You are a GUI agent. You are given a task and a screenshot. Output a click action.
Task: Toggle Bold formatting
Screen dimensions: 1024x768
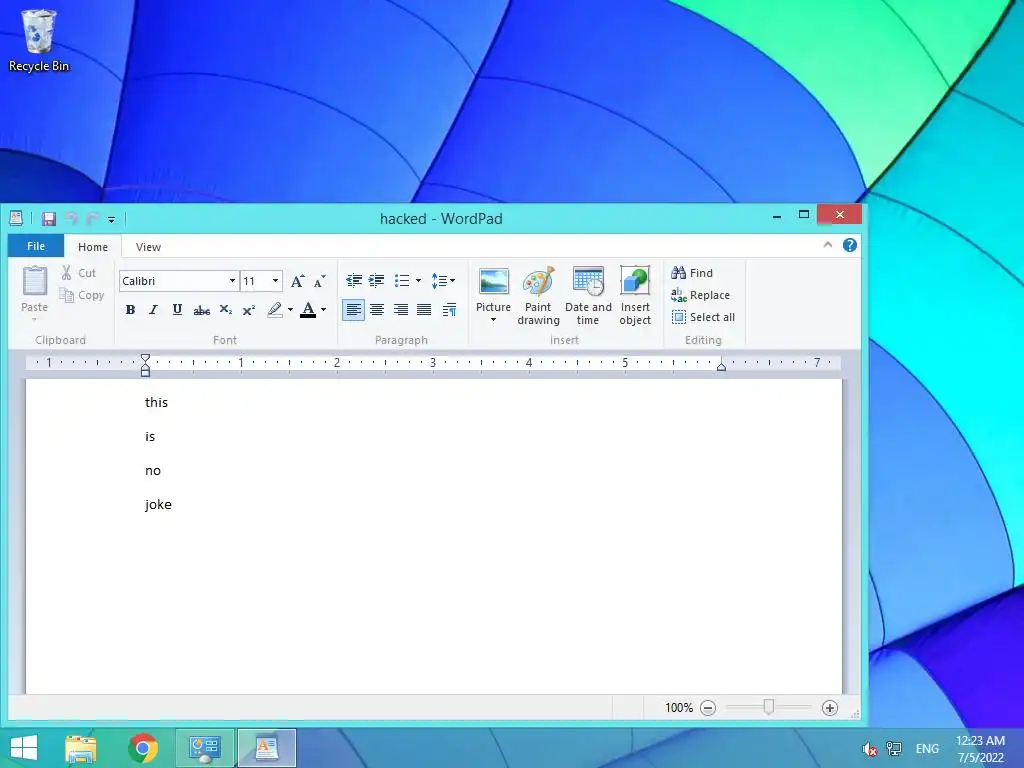pos(131,310)
